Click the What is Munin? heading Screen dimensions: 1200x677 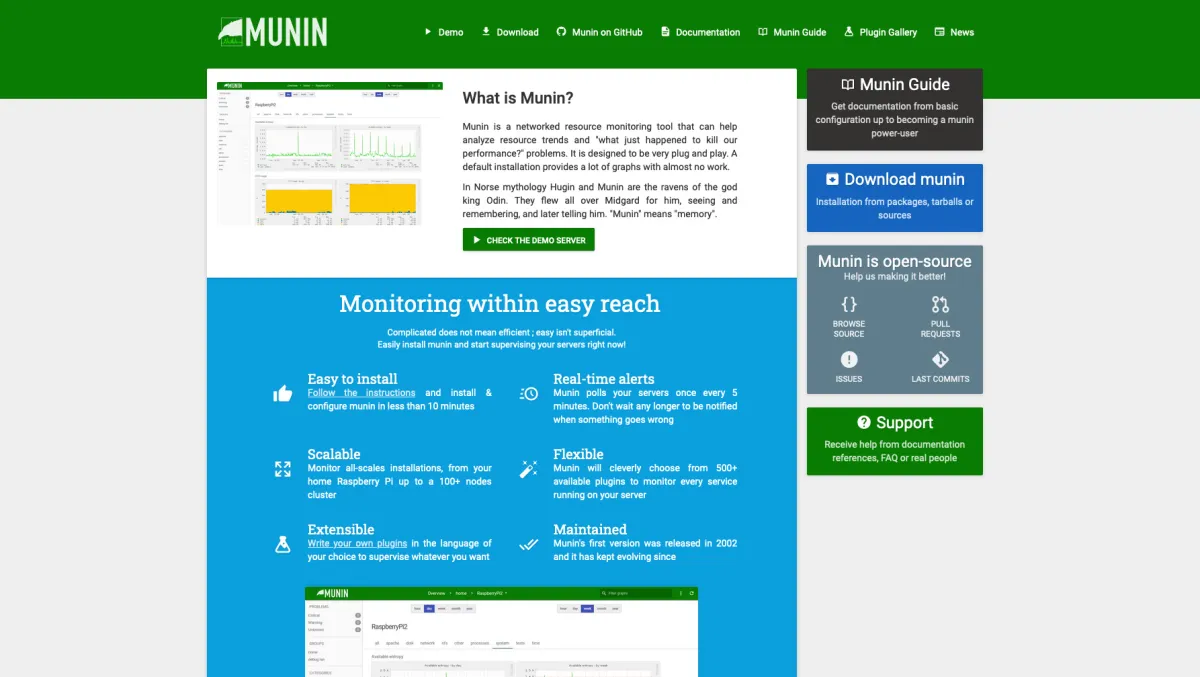coord(518,98)
